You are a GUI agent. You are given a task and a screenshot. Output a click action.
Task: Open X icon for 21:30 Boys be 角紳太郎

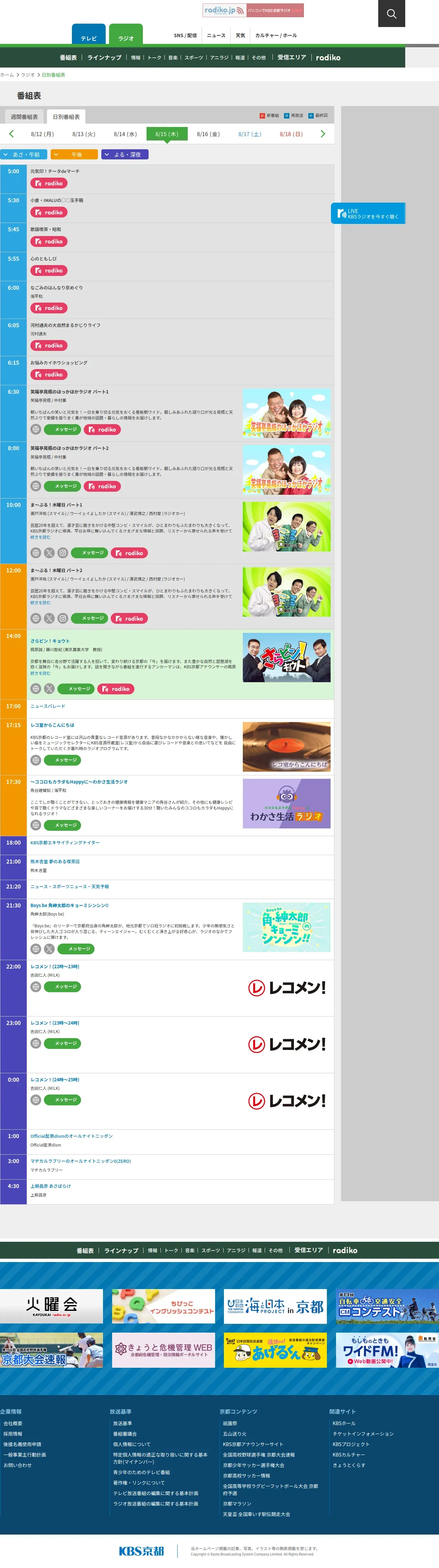point(49,948)
